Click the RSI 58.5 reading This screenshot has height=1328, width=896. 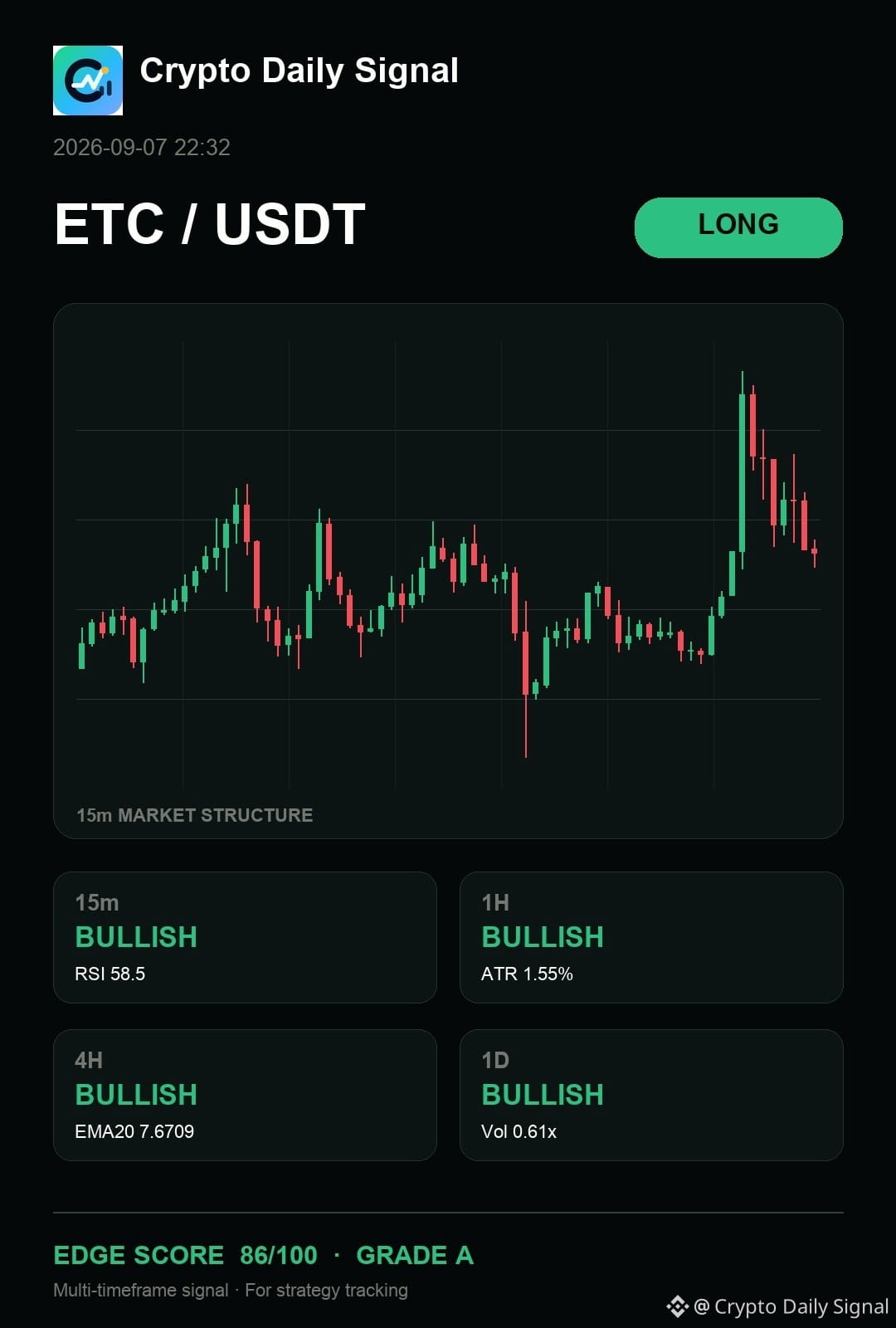[110, 974]
